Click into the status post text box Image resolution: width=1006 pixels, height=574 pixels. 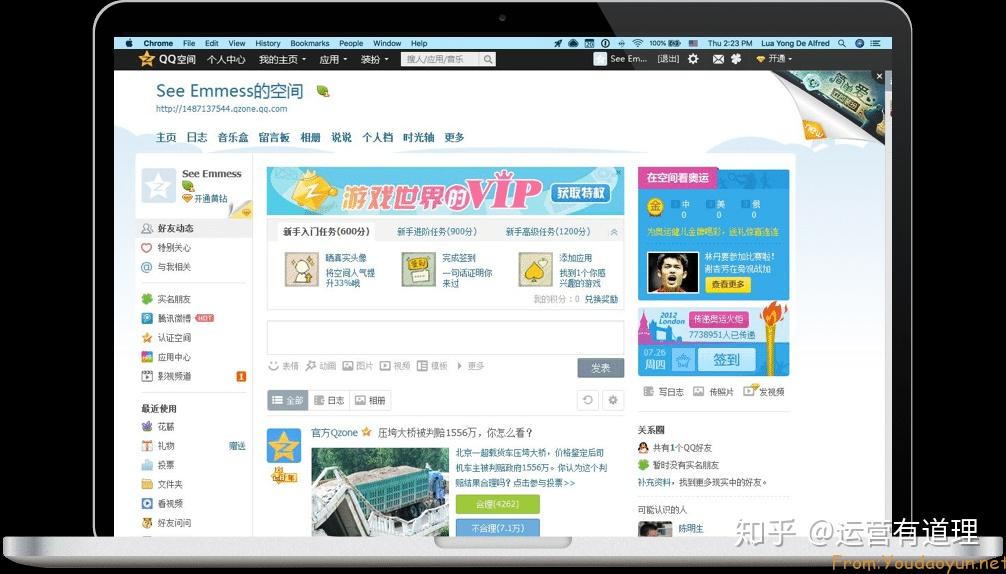tap(445, 337)
